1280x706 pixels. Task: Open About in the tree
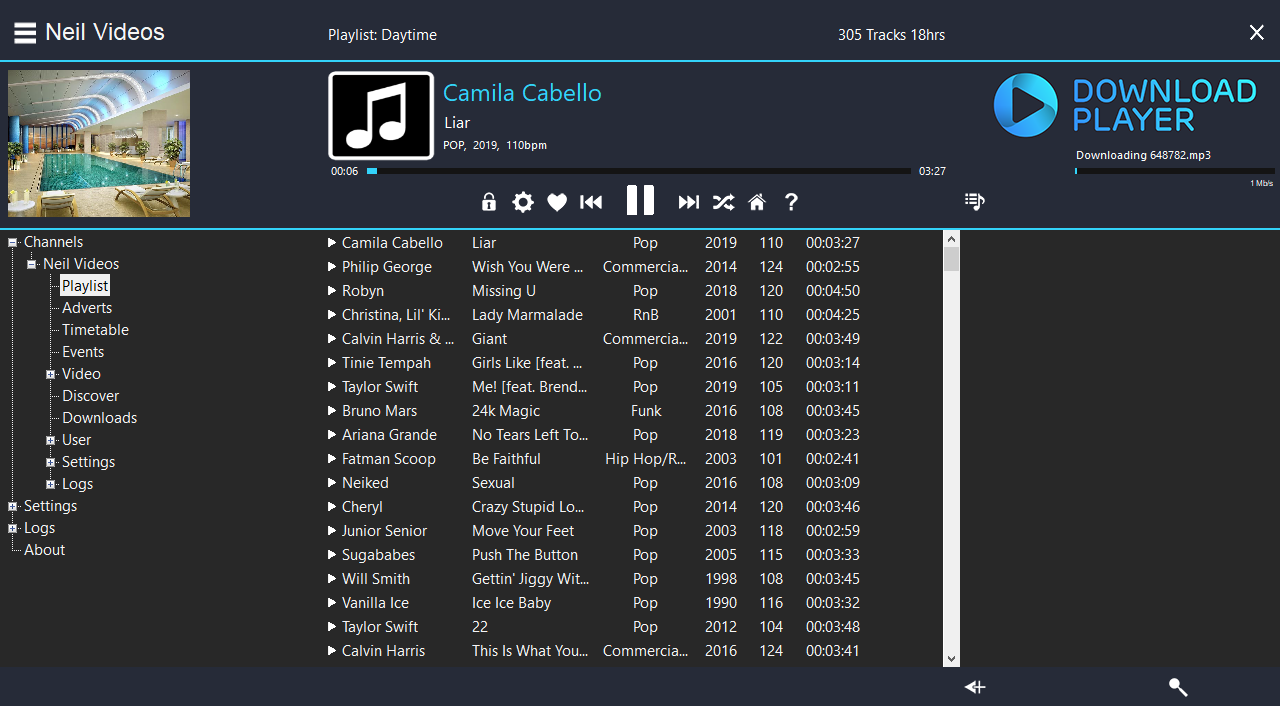[x=44, y=550]
